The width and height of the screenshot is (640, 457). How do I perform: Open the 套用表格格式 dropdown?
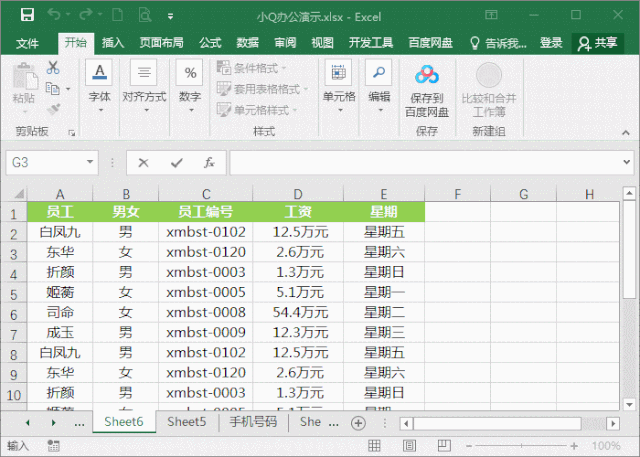point(262,89)
